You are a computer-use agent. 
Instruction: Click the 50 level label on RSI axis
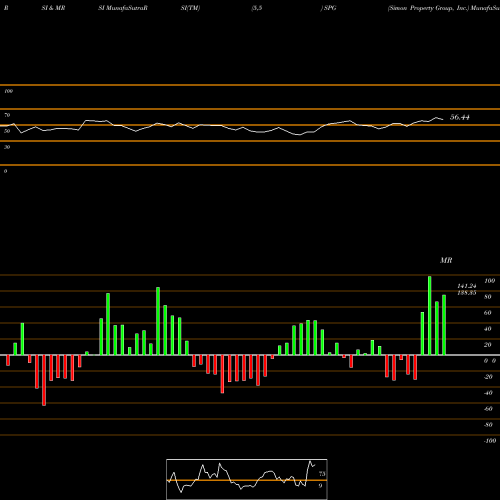(x=7, y=131)
